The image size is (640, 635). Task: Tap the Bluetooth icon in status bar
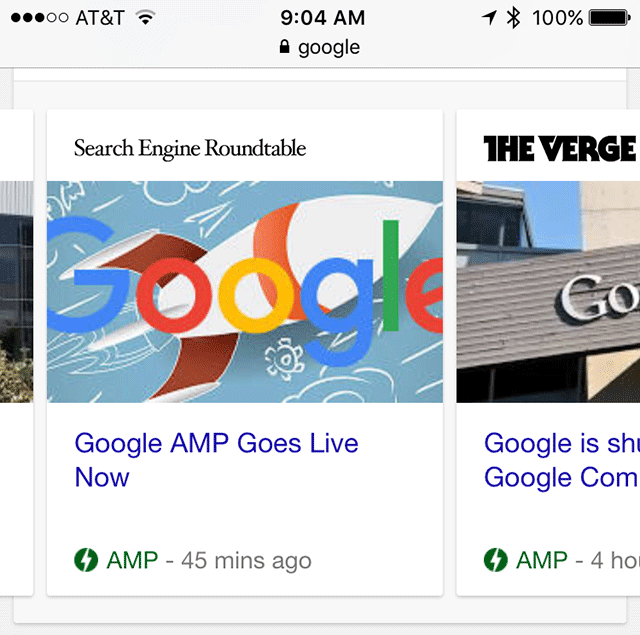tap(513, 18)
